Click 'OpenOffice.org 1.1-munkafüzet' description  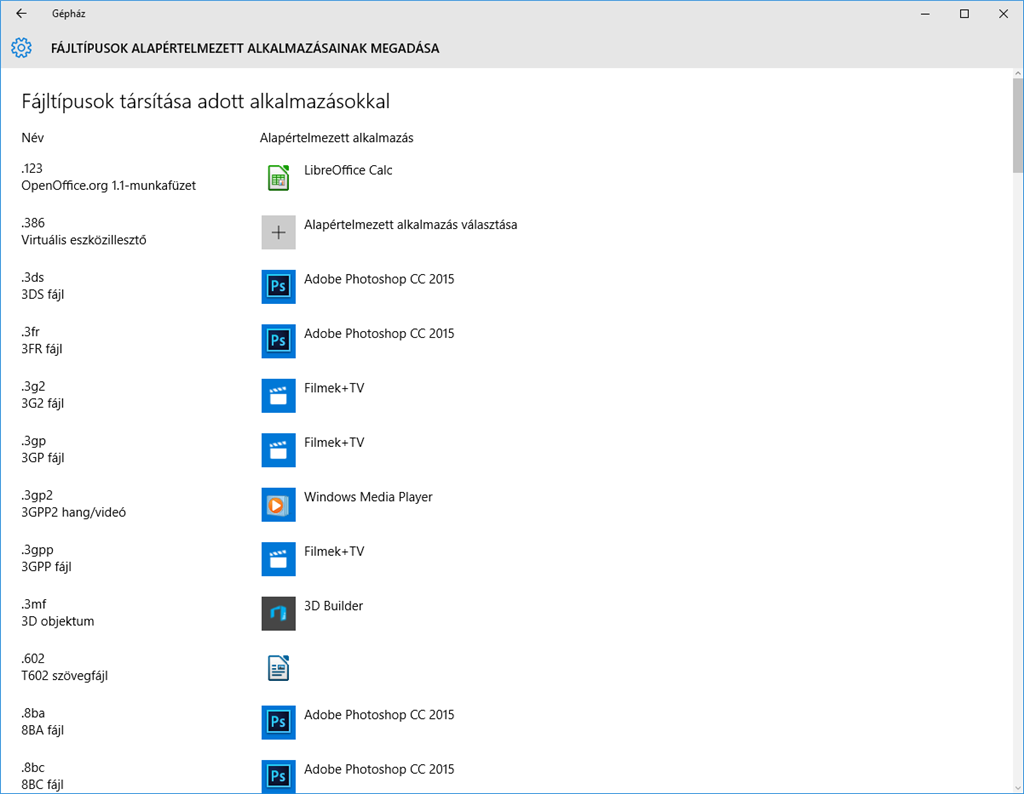point(108,185)
